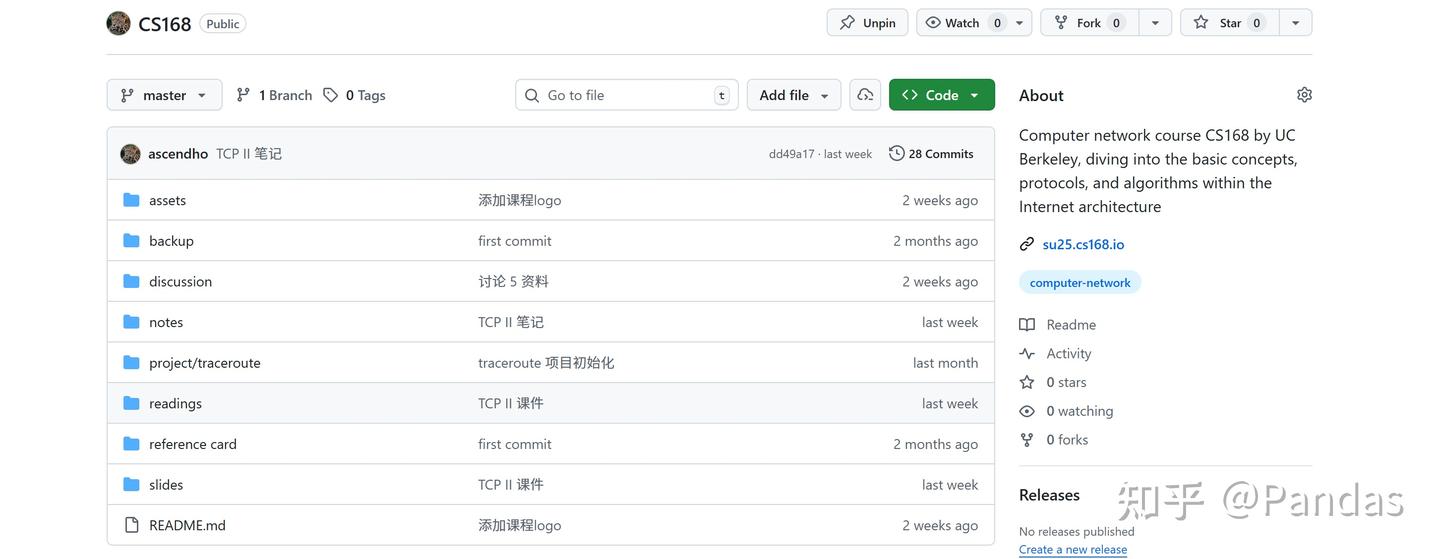This screenshot has height=559, width=1440.
Task: Open the project/traceroute folder
Action: click(x=205, y=363)
